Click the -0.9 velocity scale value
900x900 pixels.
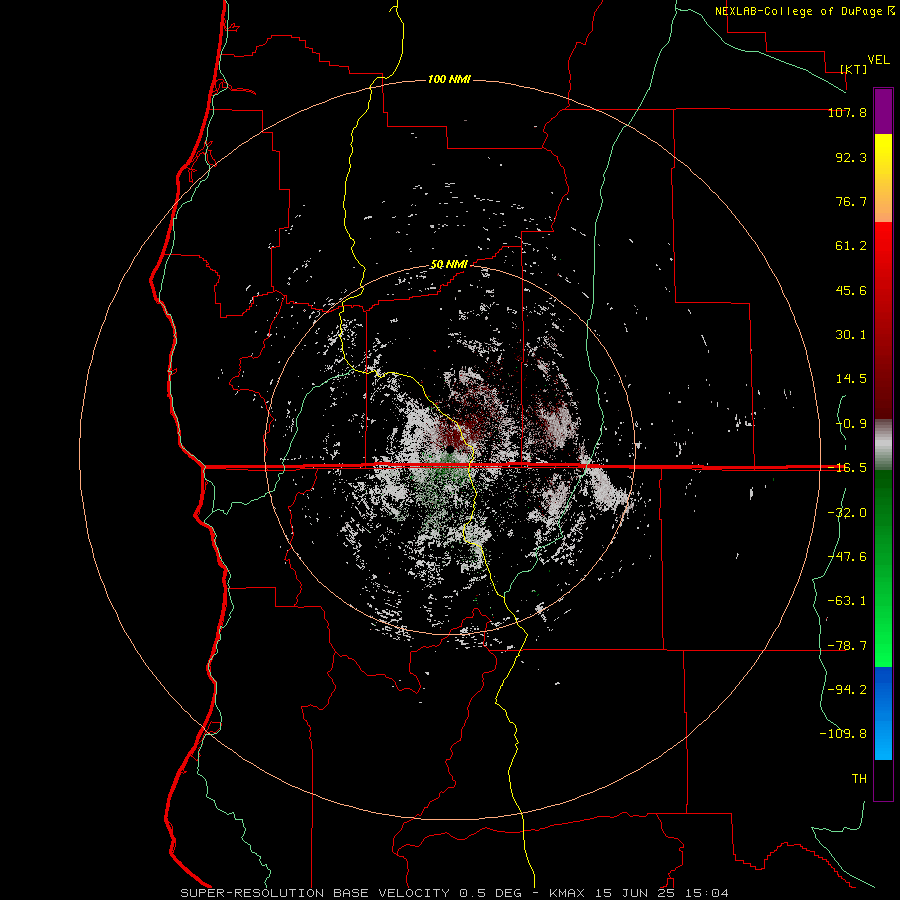point(851,424)
